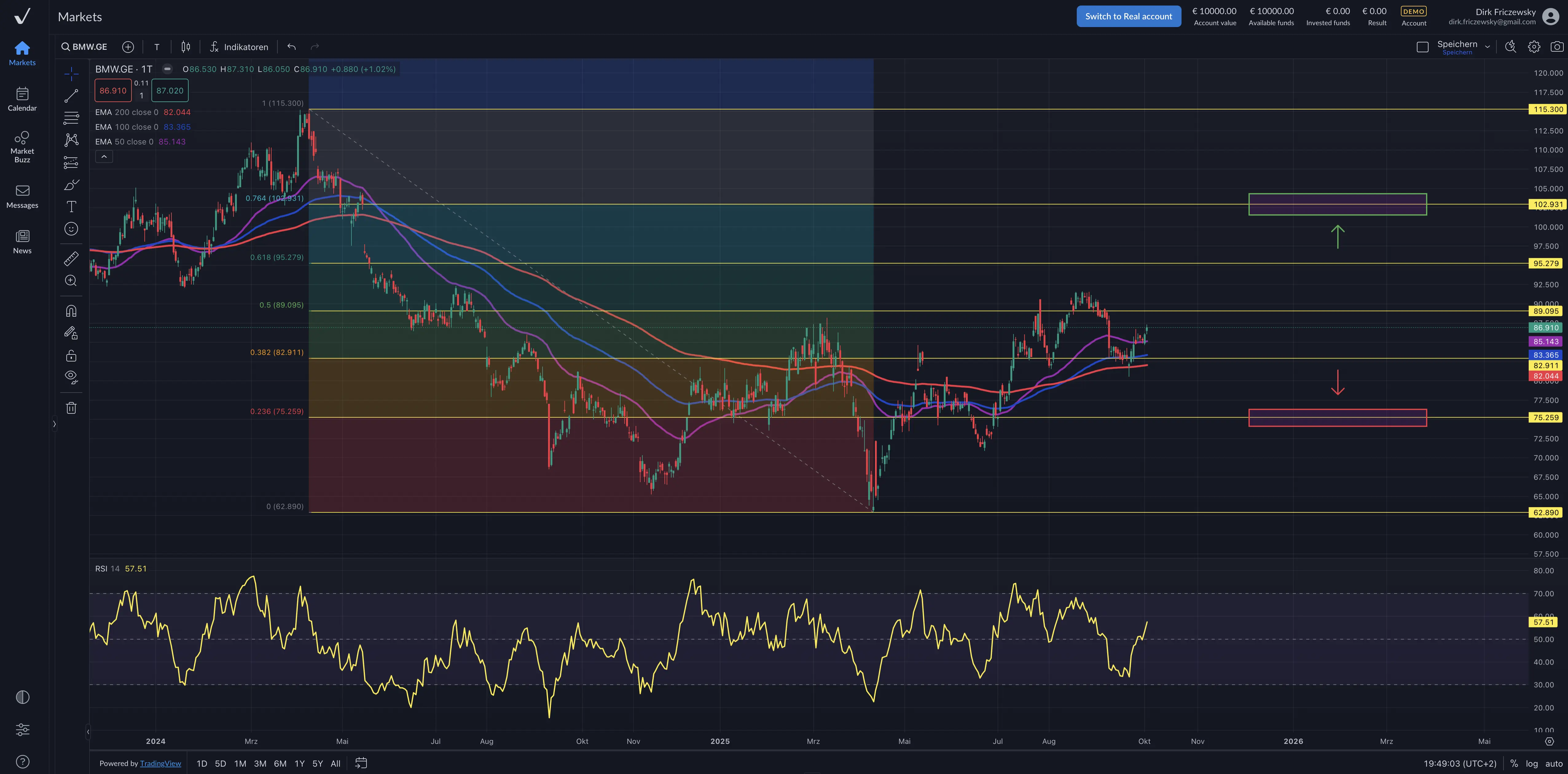Toggle logarithmic scale with log button

[1531, 763]
